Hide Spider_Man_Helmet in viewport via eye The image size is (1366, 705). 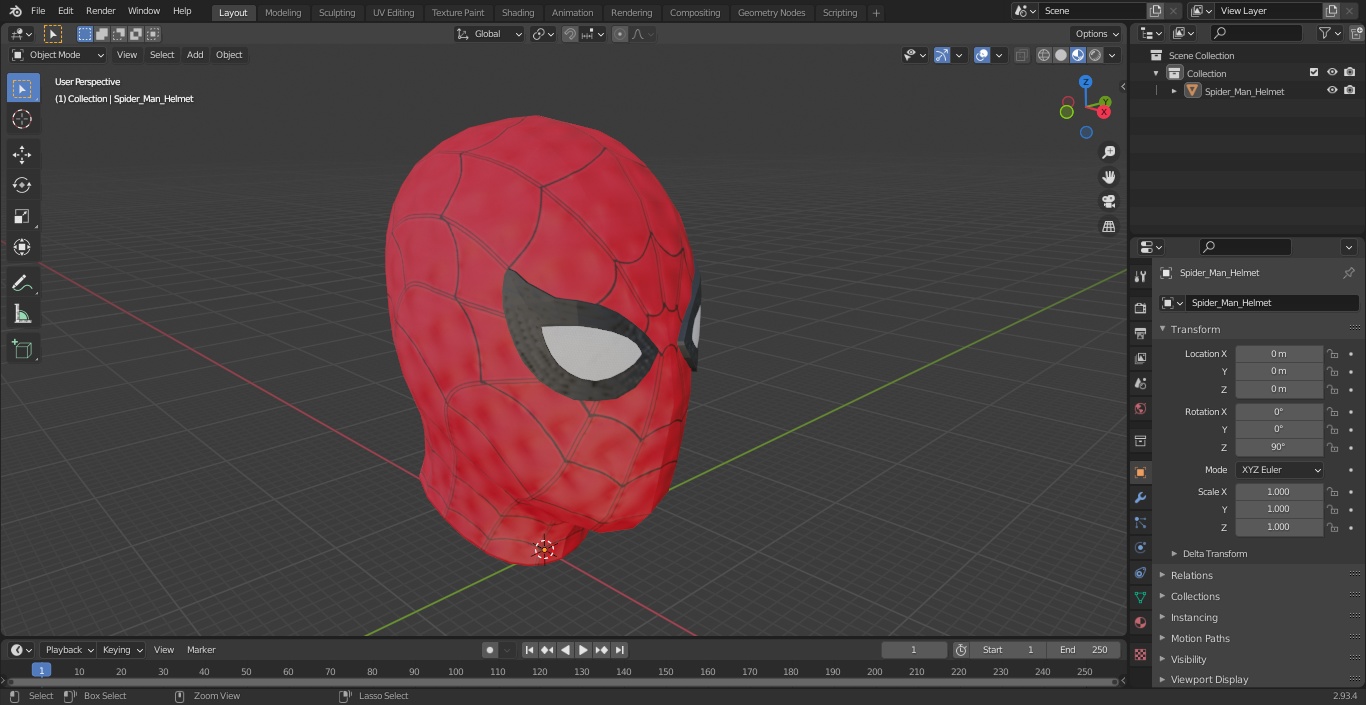(x=1332, y=91)
